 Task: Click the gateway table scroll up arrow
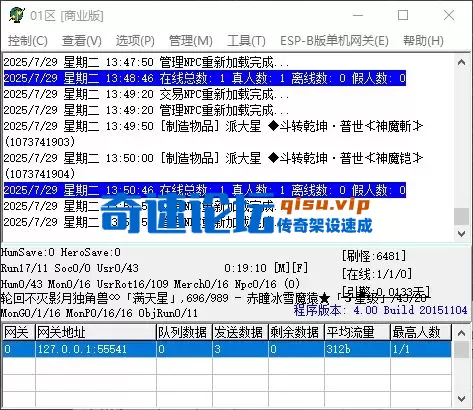tap(462, 333)
